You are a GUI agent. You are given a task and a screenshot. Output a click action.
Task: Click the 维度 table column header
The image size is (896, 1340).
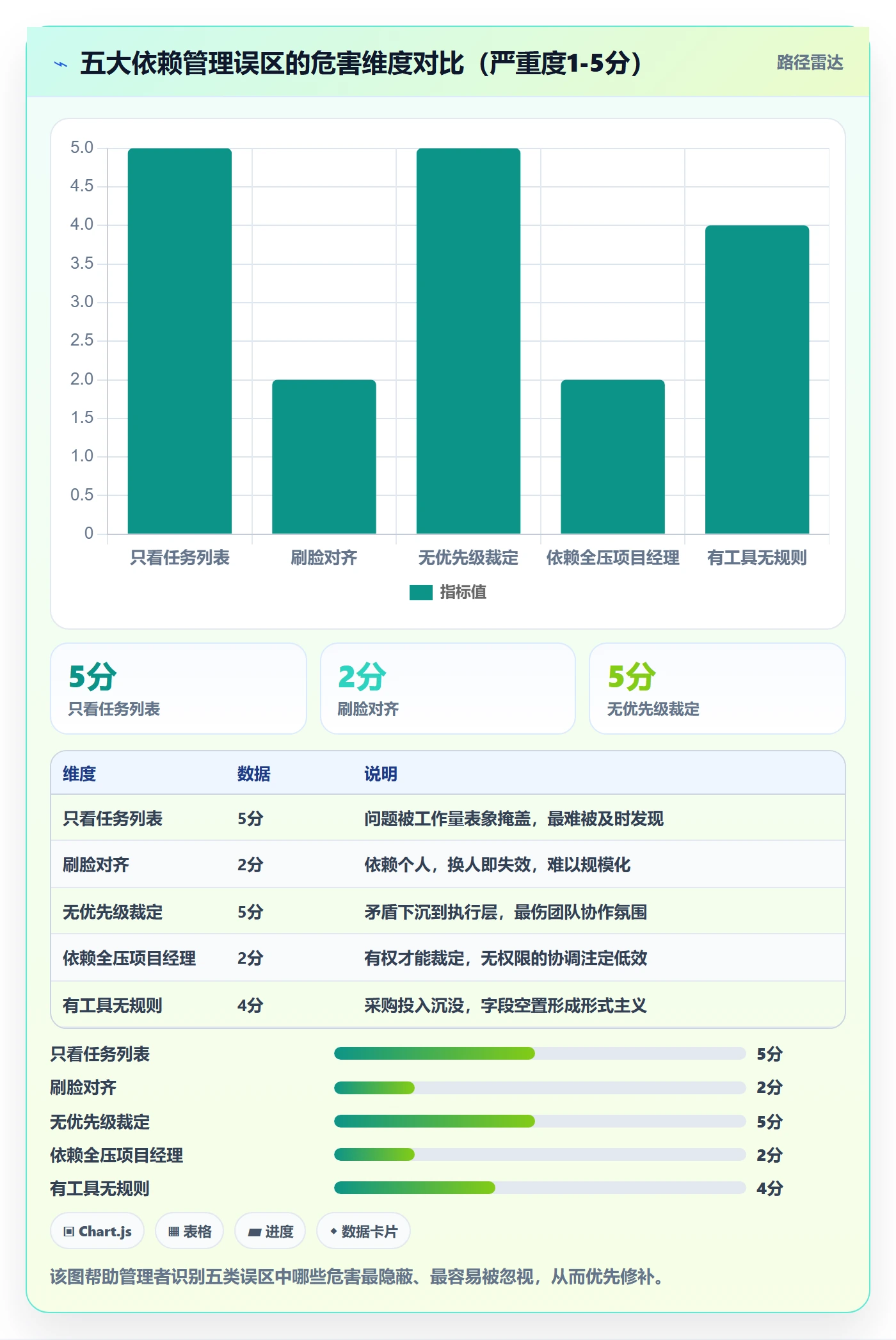point(79,774)
